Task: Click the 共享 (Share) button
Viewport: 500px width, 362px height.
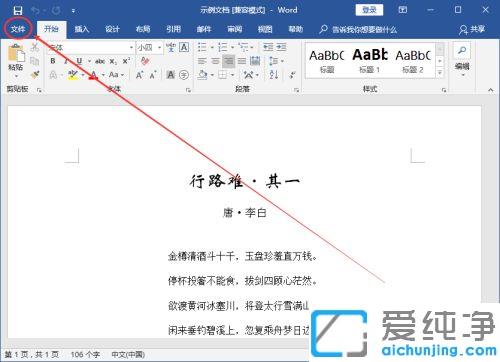Action: pos(472,30)
